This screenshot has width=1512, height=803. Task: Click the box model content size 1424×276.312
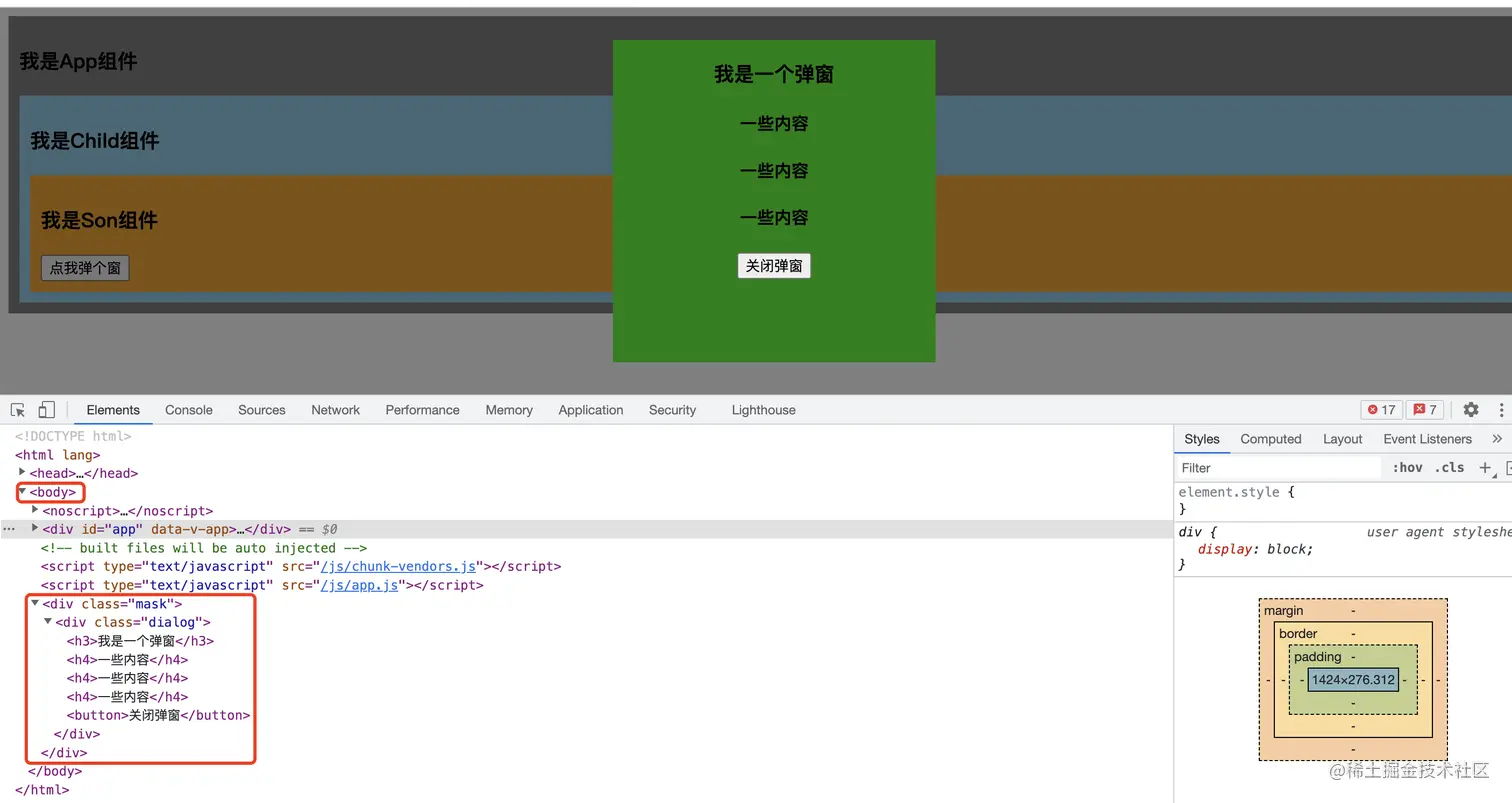pos(1353,680)
